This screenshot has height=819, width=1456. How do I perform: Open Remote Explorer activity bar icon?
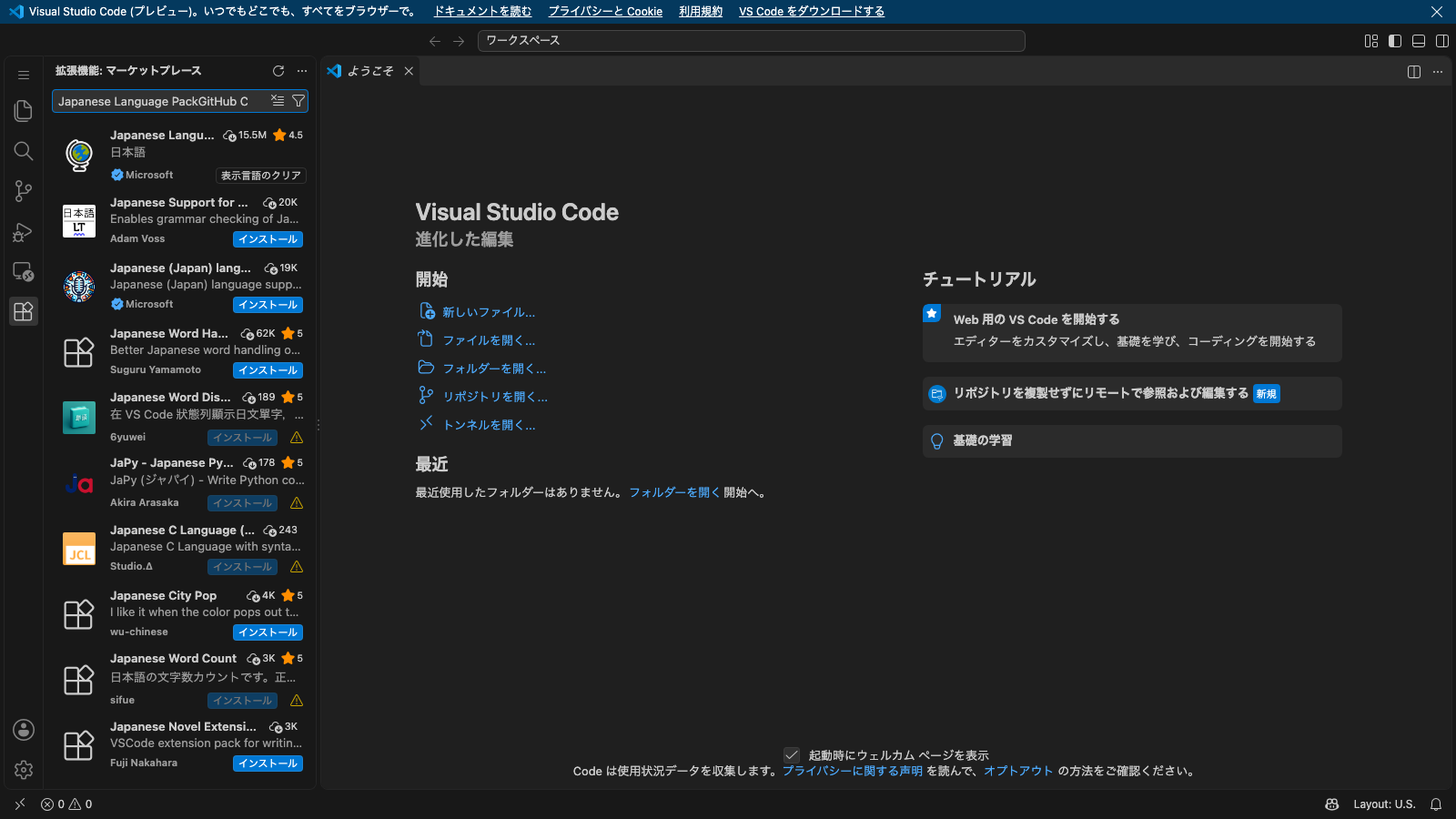(x=24, y=271)
